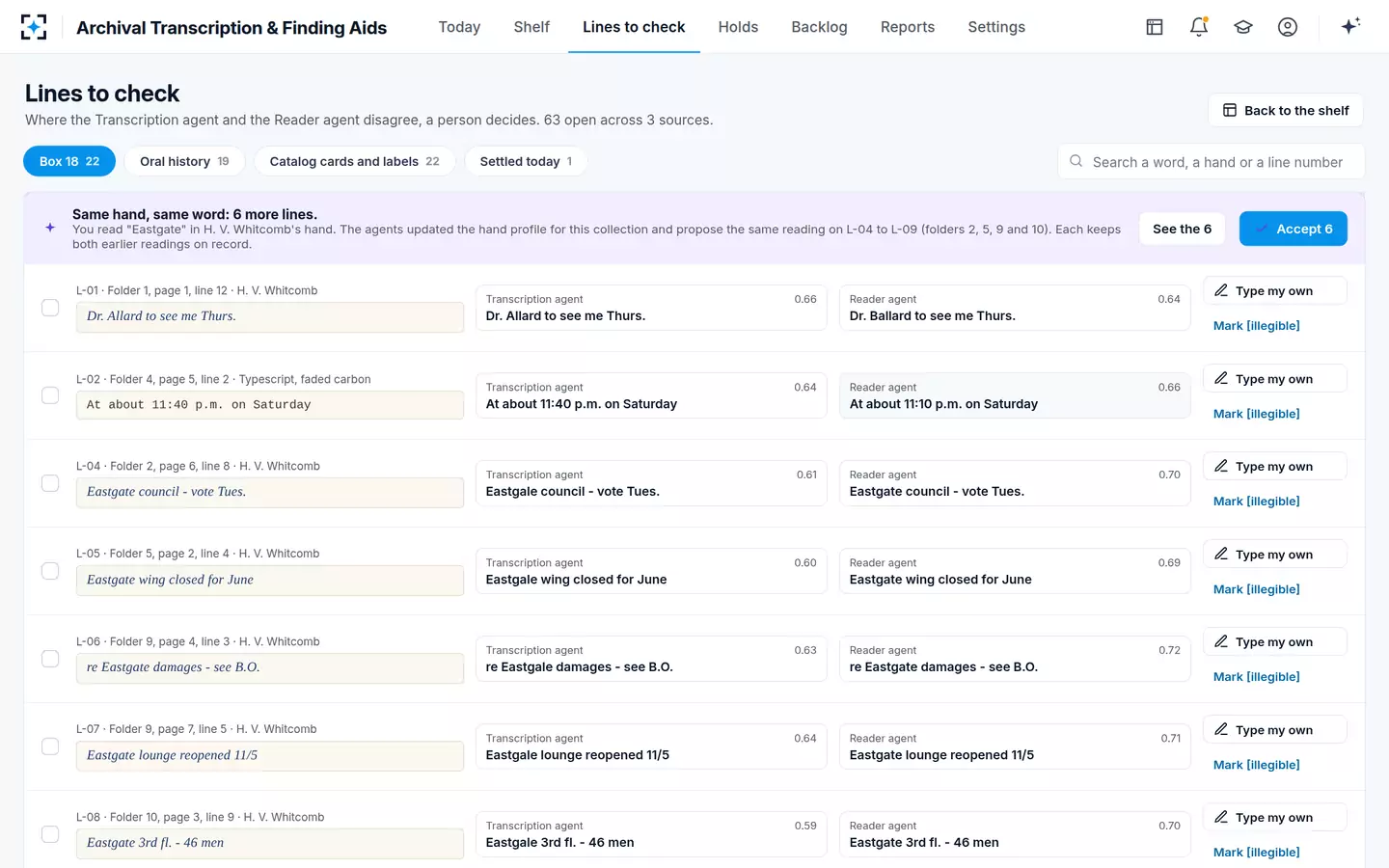
Task: Open the Holds tab
Action: click(738, 27)
